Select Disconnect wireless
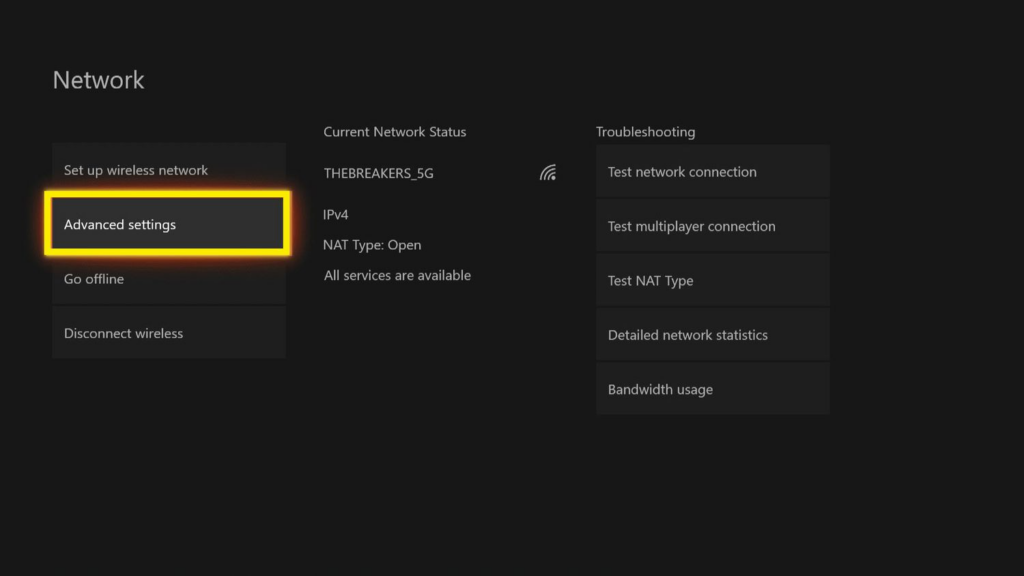The width and height of the screenshot is (1024, 576). 168,333
